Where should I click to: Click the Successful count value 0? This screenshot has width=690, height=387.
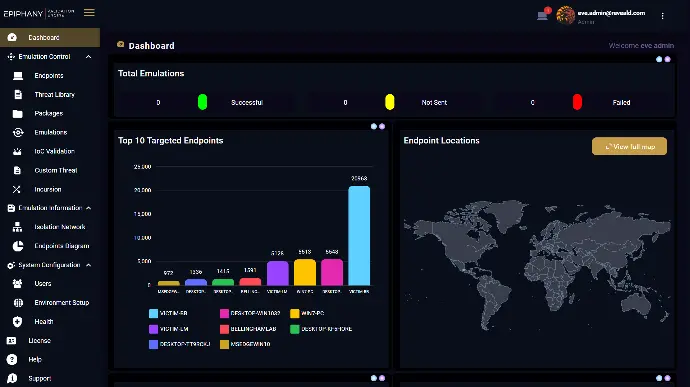[158, 103]
